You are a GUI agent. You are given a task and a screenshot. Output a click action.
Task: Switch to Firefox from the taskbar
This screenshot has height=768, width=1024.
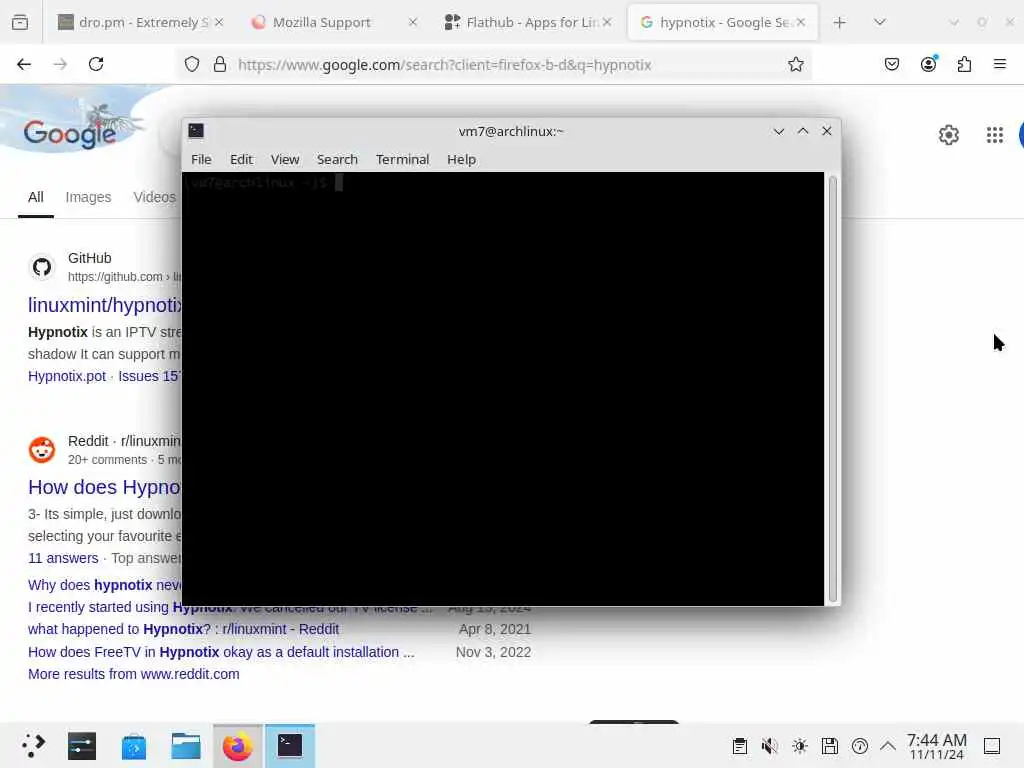pos(238,746)
